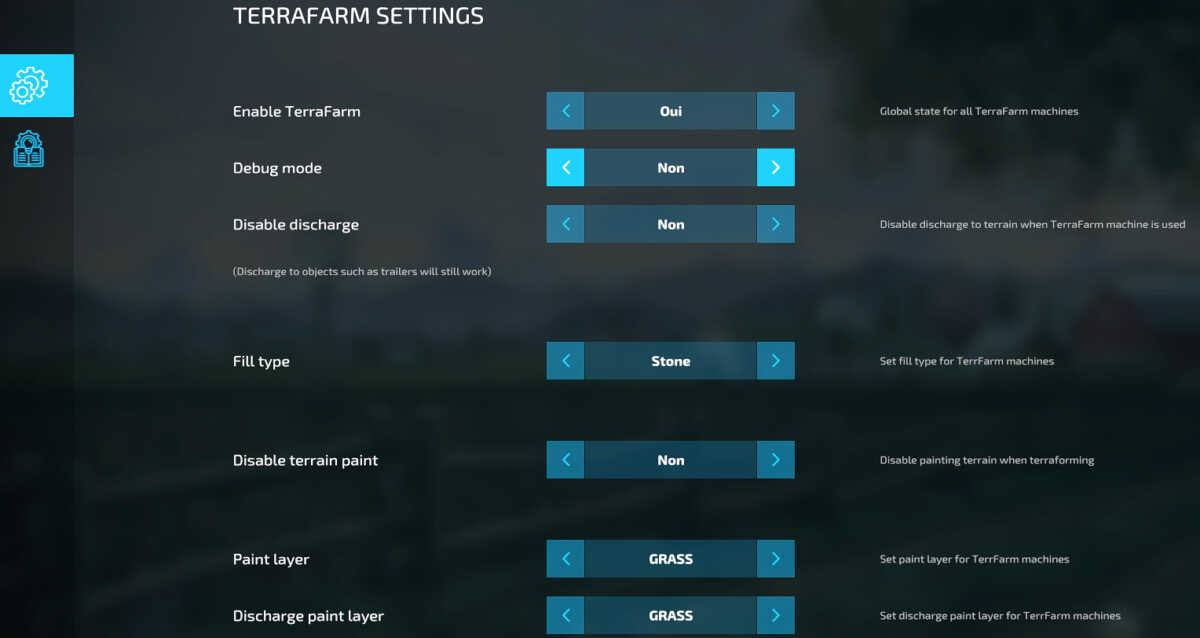1200x638 pixels.
Task: Click the GRASS value for Paint layer
Action: coord(670,559)
